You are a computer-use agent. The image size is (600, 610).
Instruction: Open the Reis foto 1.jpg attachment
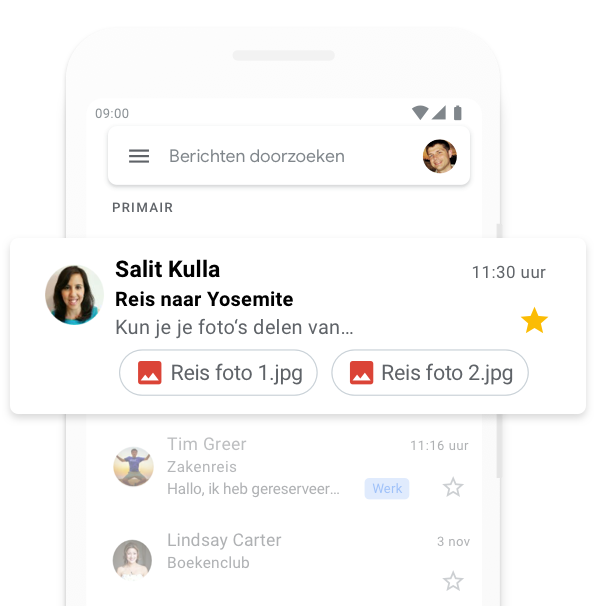coord(218,372)
